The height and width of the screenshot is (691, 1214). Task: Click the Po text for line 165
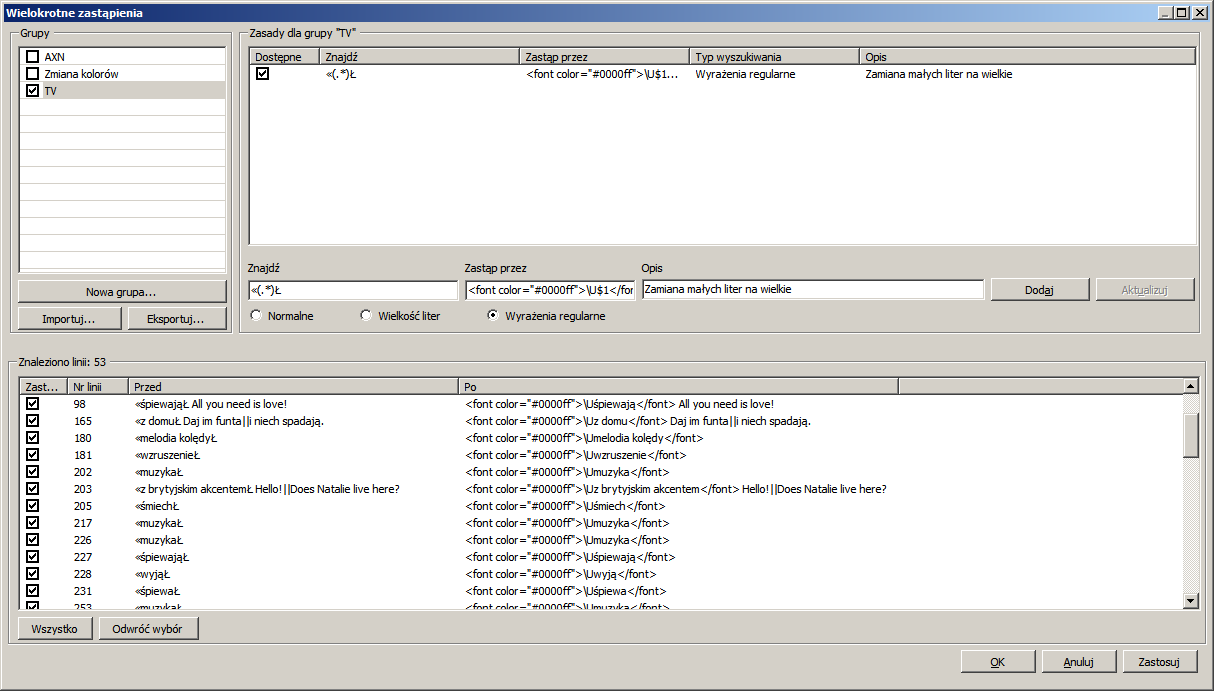click(x=638, y=421)
